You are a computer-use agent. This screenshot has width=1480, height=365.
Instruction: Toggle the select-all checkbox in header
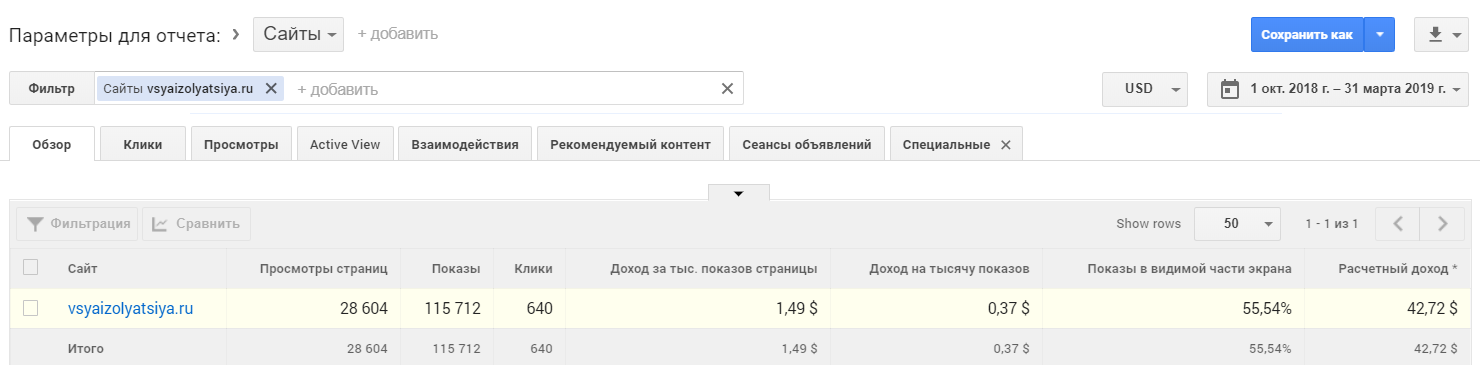tap(30, 267)
